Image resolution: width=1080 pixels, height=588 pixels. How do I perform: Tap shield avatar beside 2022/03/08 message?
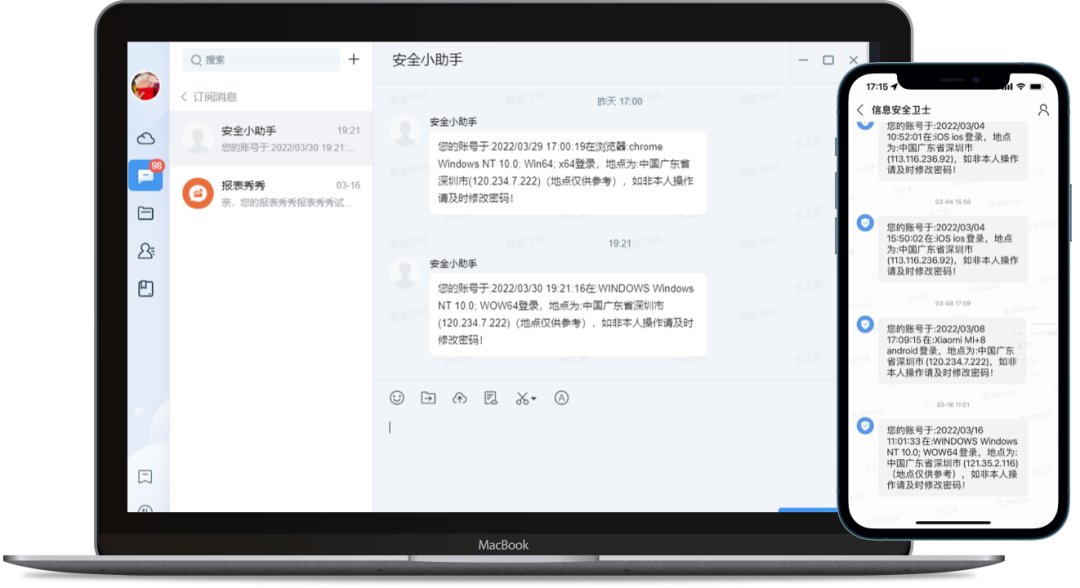click(865, 324)
